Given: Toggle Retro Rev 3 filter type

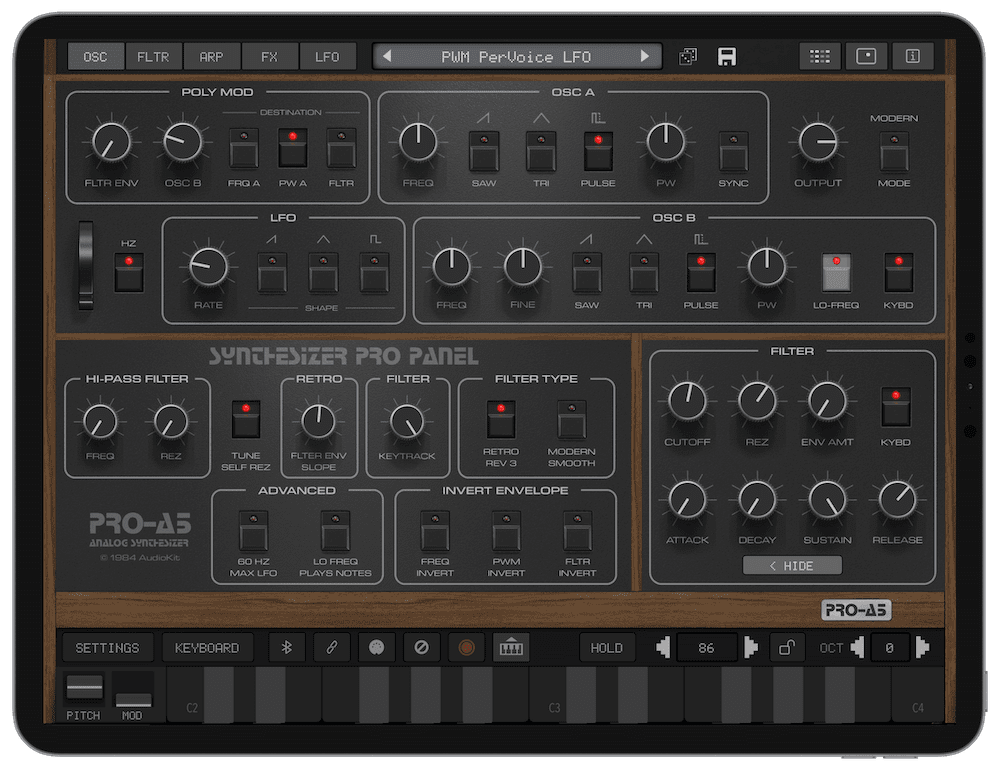Looking at the screenshot, I should 501,420.
